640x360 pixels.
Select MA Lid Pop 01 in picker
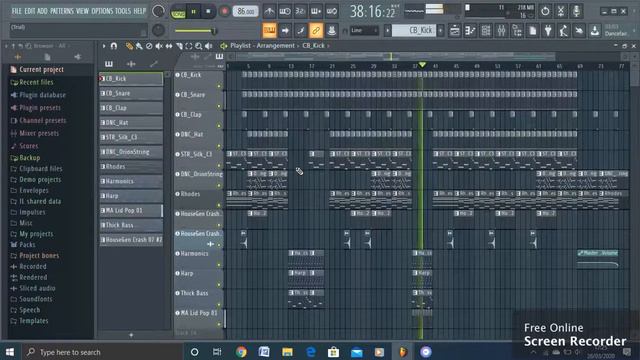(x=131, y=211)
